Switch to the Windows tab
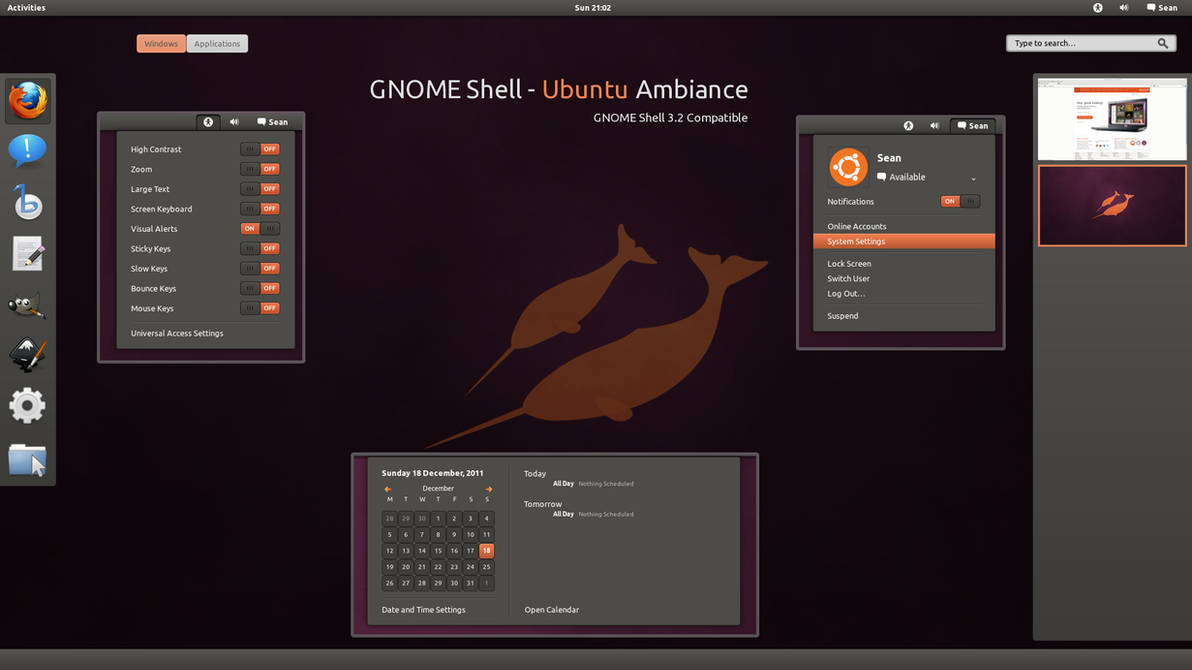1192x670 pixels. [161, 43]
